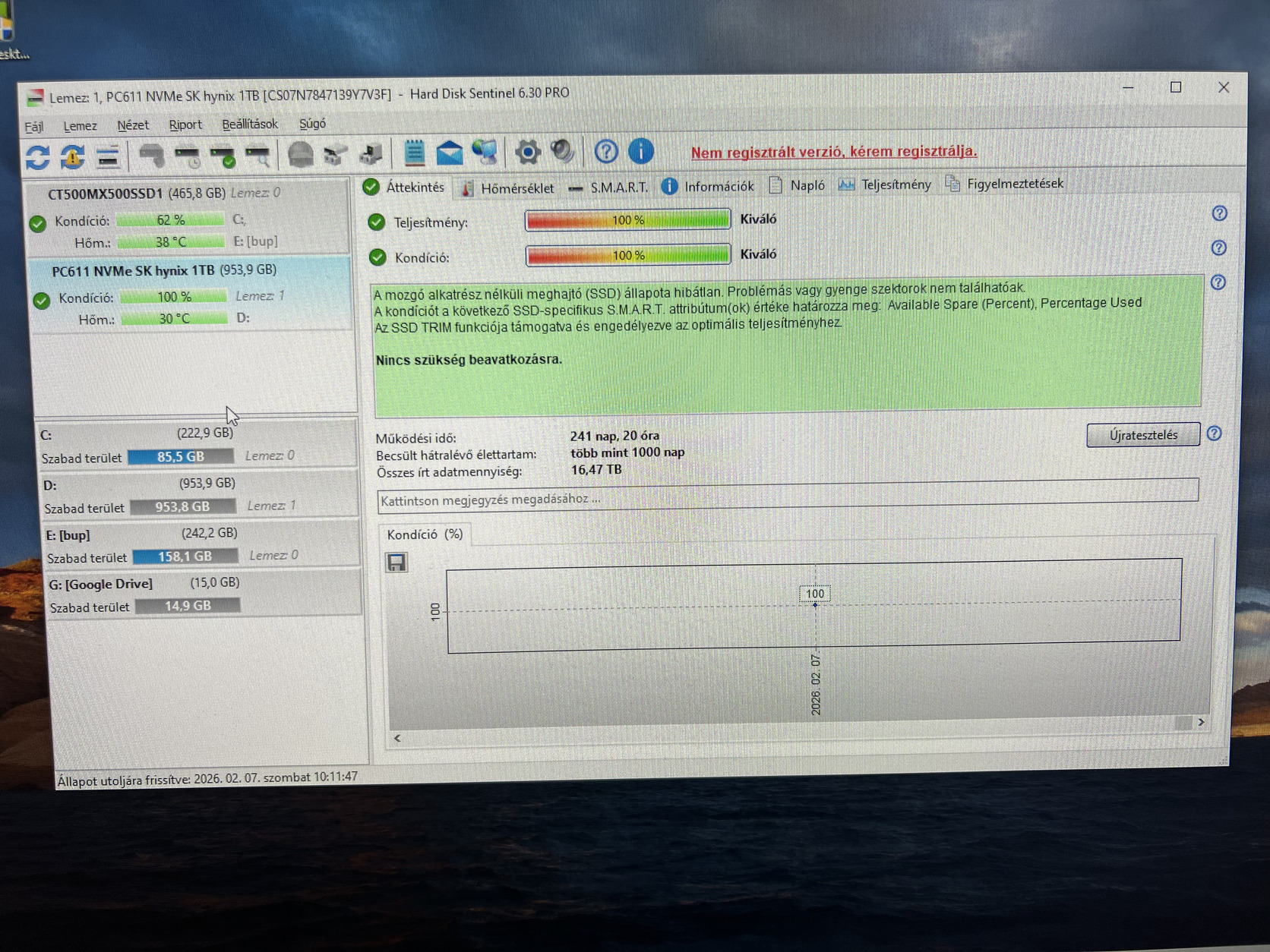Click the green check beside PC611 Kondíció
This screenshot has height=952, width=1270.
tap(42, 300)
